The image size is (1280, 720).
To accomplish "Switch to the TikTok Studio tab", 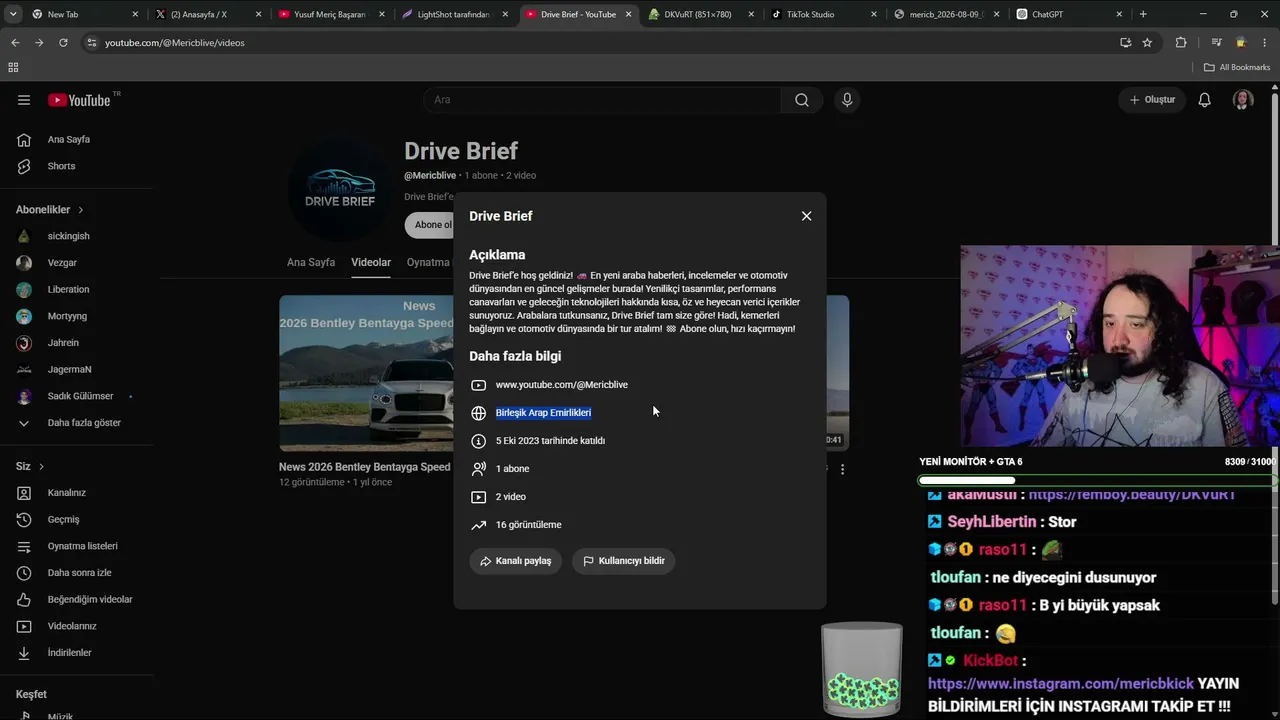I will (825, 15).
